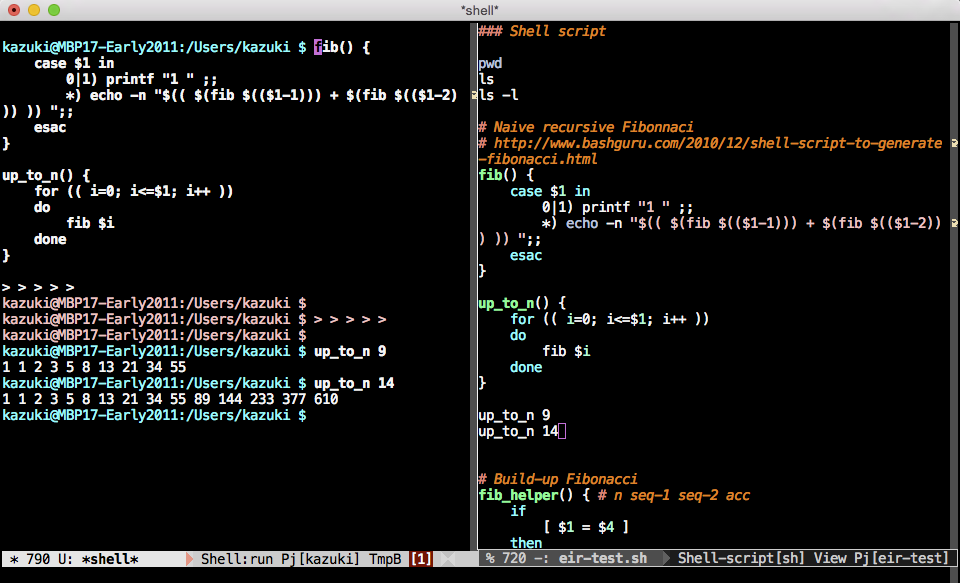The height and width of the screenshot is (583, 960).
Task: Click 'up_to_n 9' line in eir-test.sh
Action: point(514,415)
